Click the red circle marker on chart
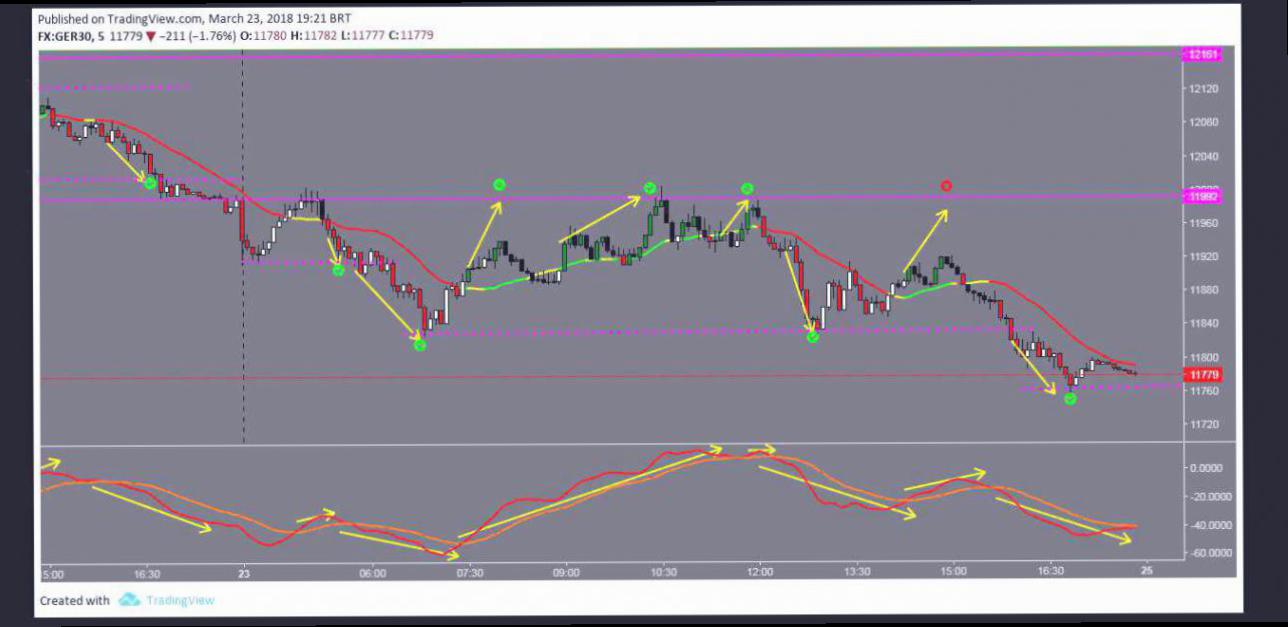This screenshot has width=1288, height=627. tap(946, 186)
